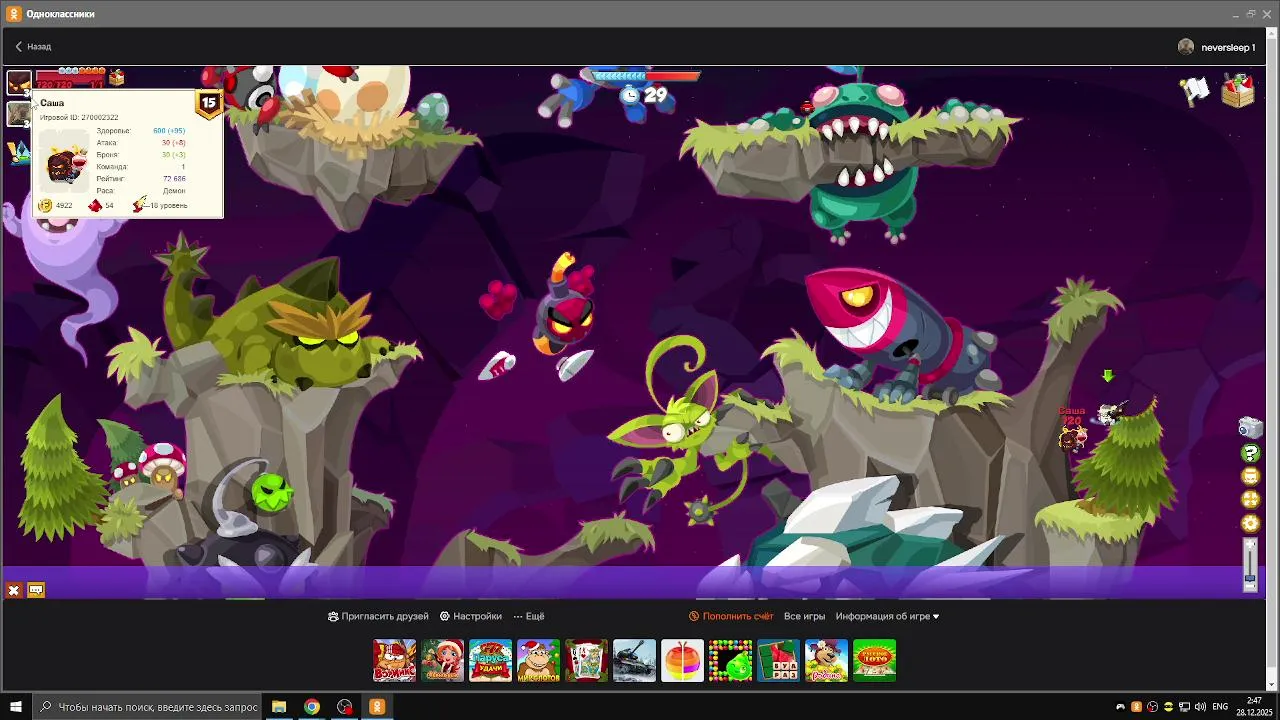The height and width of the screenshot is (720, 1280).
Task: Click Саша's character on the right cliff
Action: (1073, 437)
